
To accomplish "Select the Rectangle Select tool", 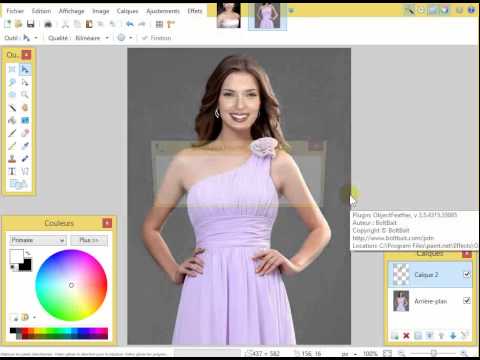I will click(x=12, y=69).
